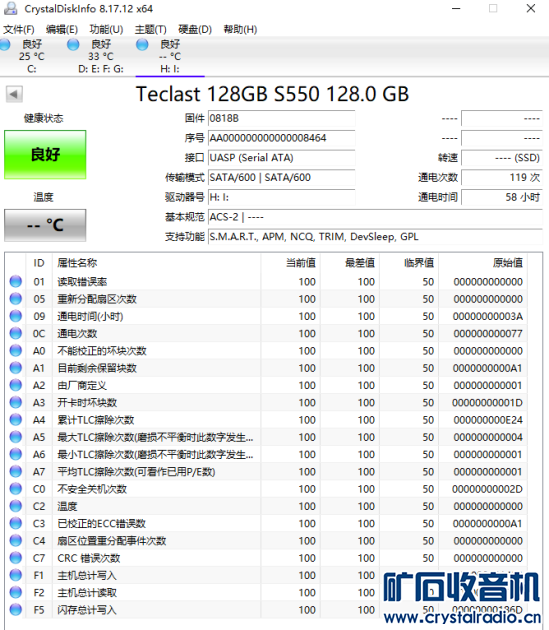Open the 帮助(H) menu
Viewport: 549px width, 630px height.
240,29
